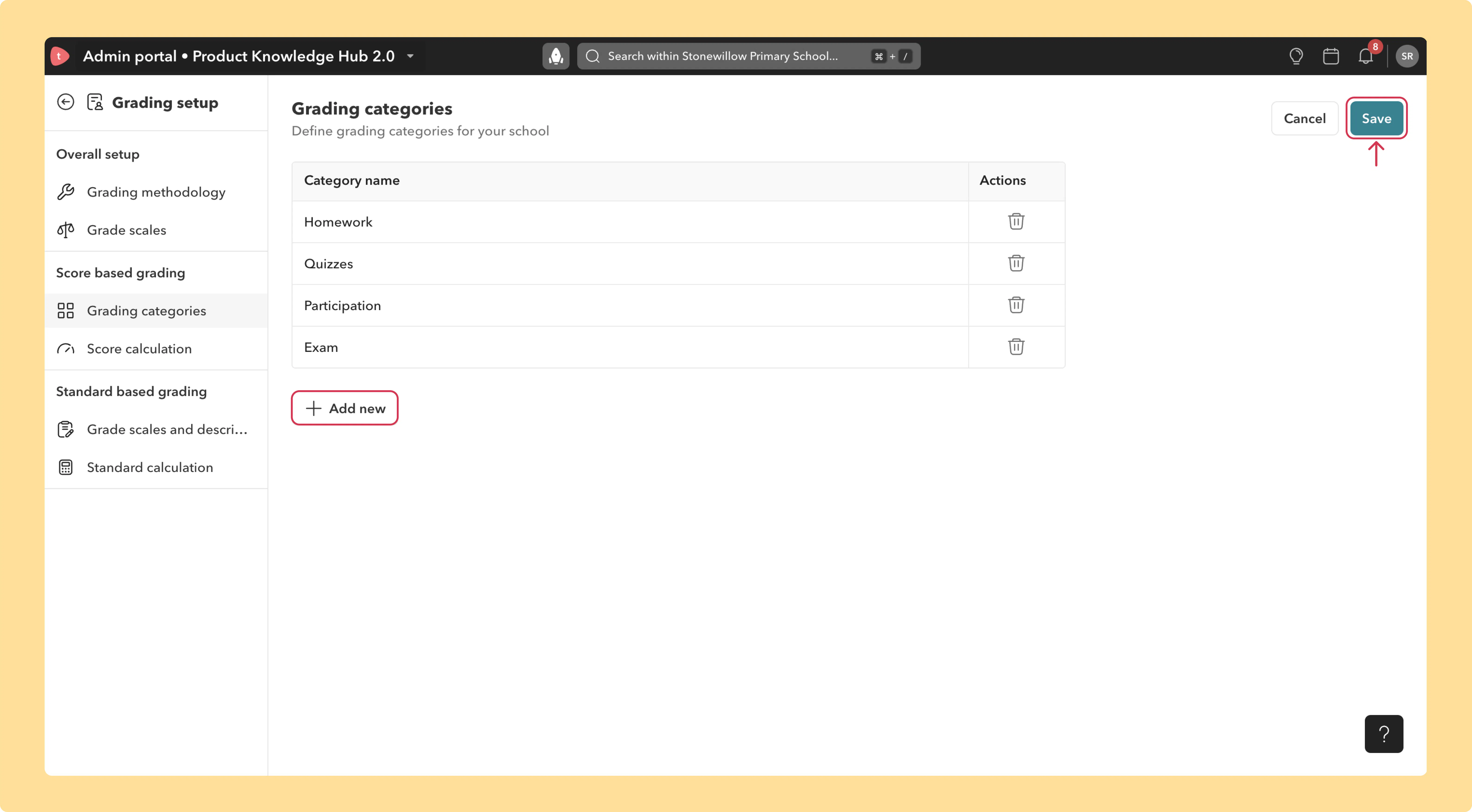Open the notifications bell
The image size is (1472, 812).
tap(1366, 56)
